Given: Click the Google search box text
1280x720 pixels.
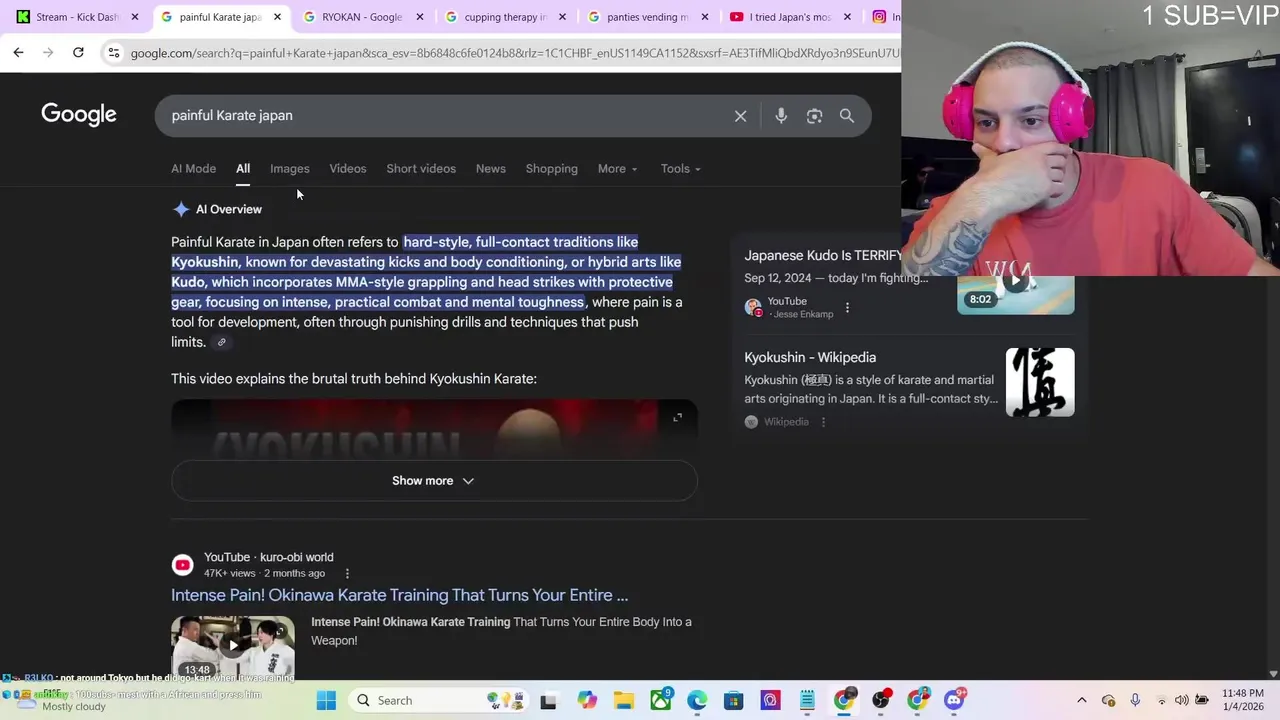Looking at the screenshot, I should click(232, 116).
